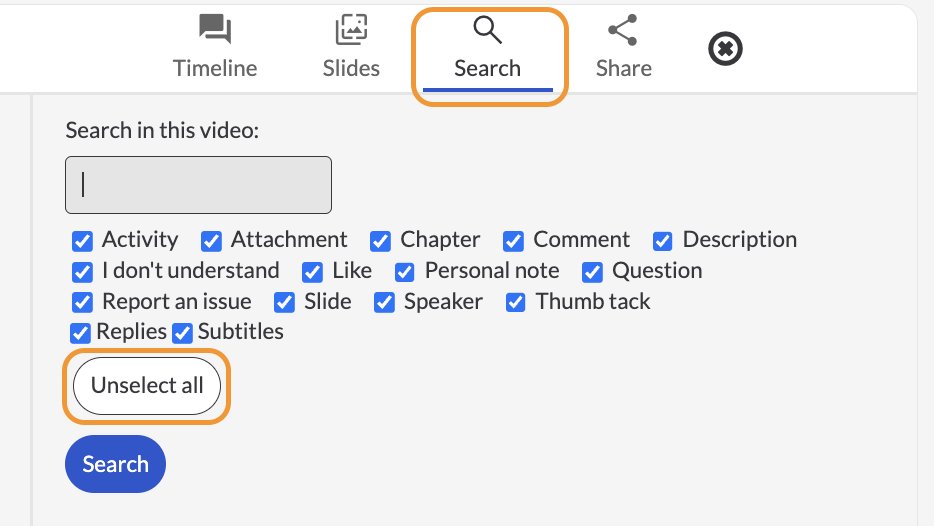934x526 pixels.
Task: Open the Timeline speech bubbles icon
Action: coord(215,29)
